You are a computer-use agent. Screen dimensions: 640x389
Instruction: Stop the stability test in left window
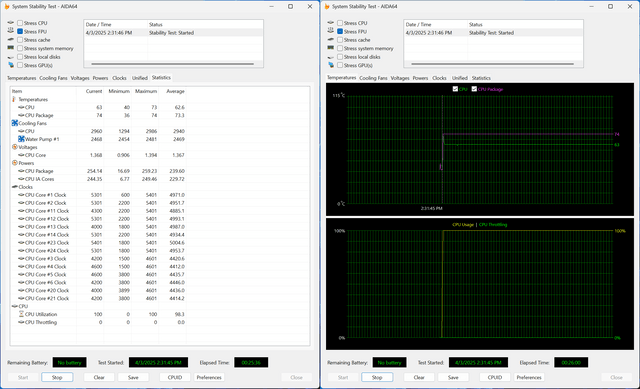[57, 377]
